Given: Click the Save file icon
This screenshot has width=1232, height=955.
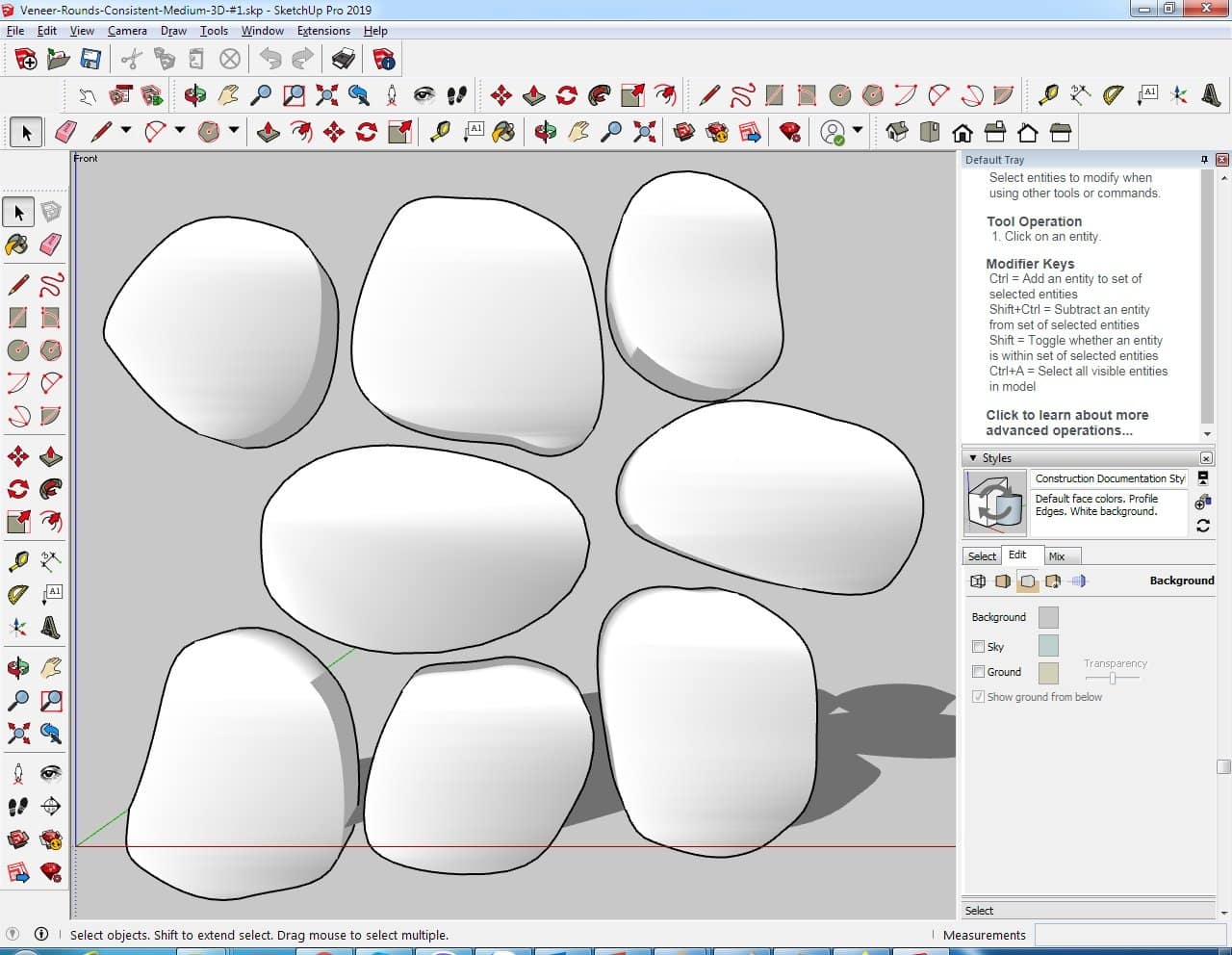Looking at the screenshot, I should click(x=90, y=60).
